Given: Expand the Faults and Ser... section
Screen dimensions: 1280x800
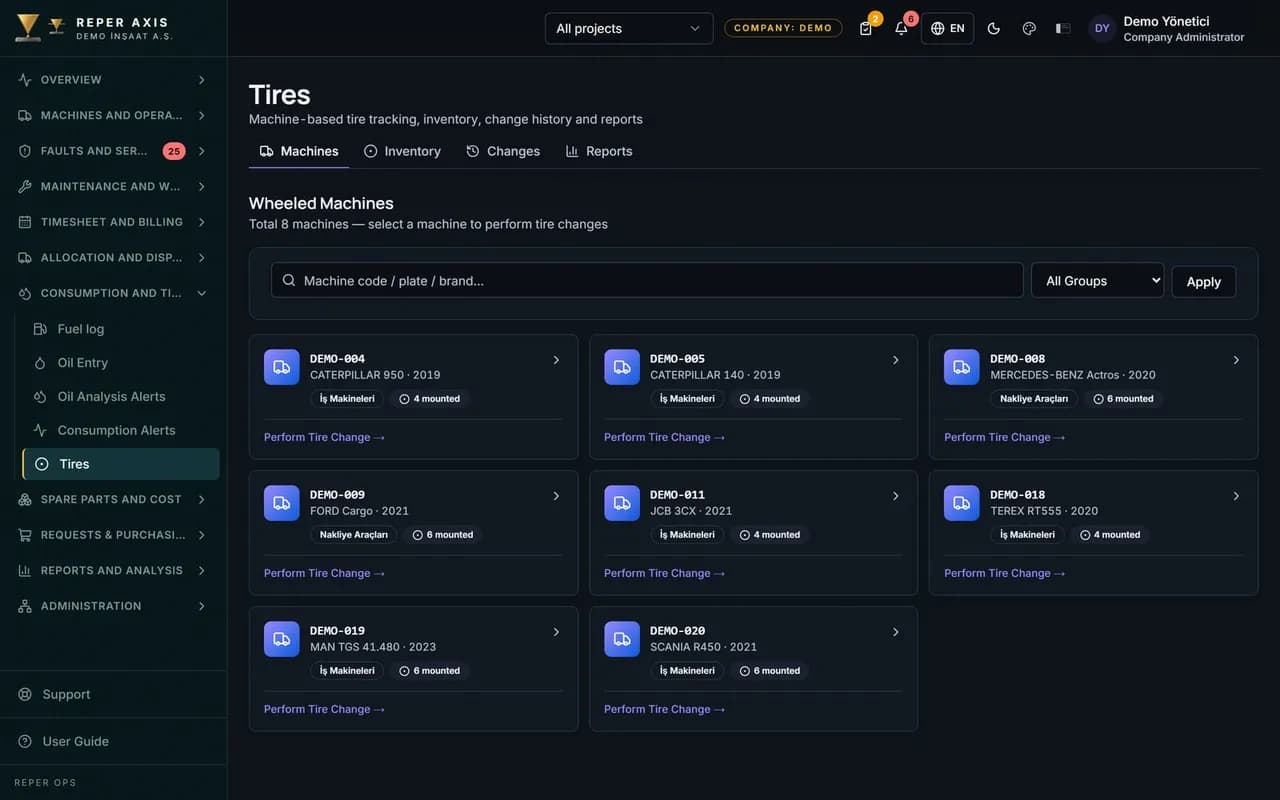Looking at the screenshot, I should tap(113, 151).
